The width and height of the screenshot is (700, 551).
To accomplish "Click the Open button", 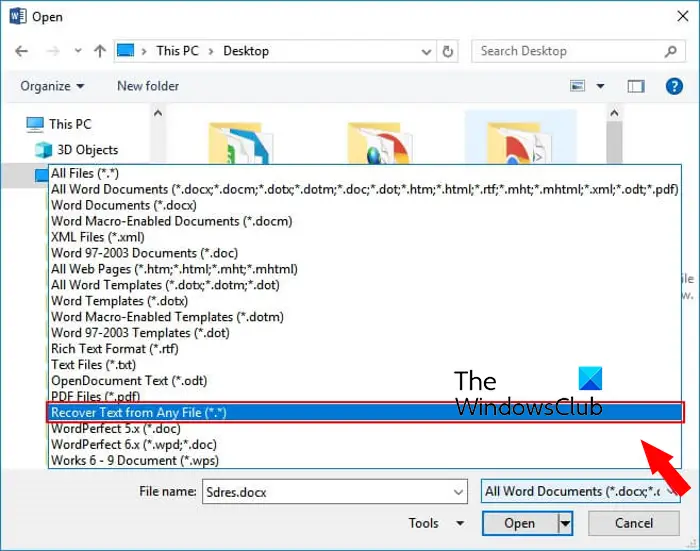I will [520, 523].
